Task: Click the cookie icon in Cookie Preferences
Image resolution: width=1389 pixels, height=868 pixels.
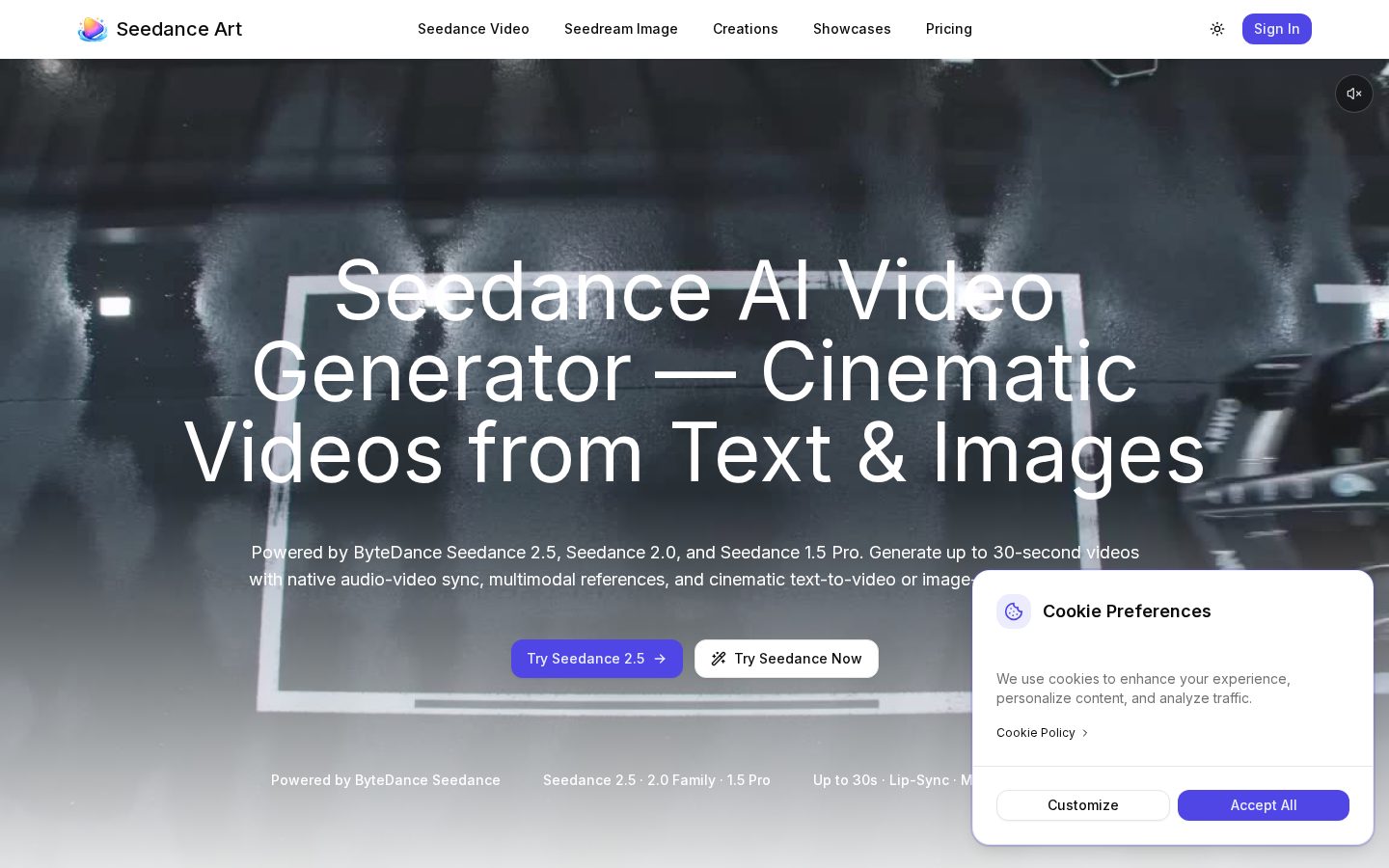Action: (x=1014, y=611)
